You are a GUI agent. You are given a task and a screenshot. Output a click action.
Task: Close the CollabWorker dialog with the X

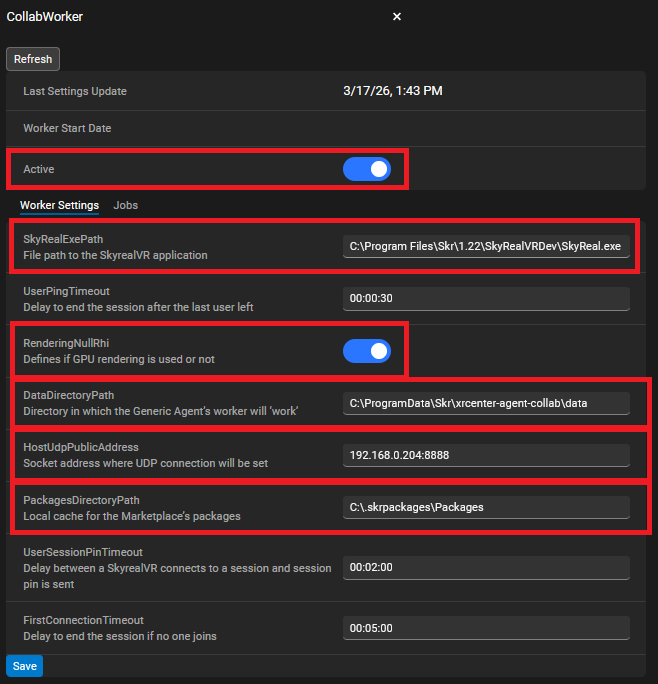[397, 17]
